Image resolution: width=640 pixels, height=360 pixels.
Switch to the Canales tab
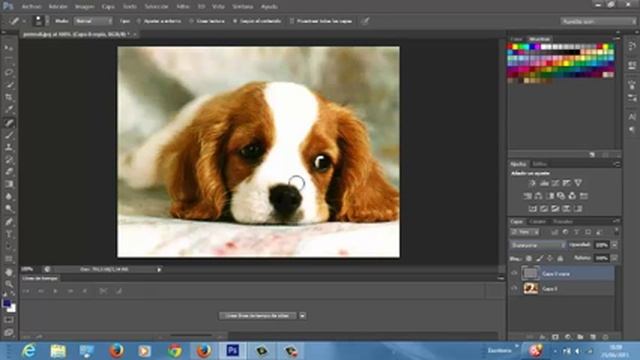click(x=538, y=221)
